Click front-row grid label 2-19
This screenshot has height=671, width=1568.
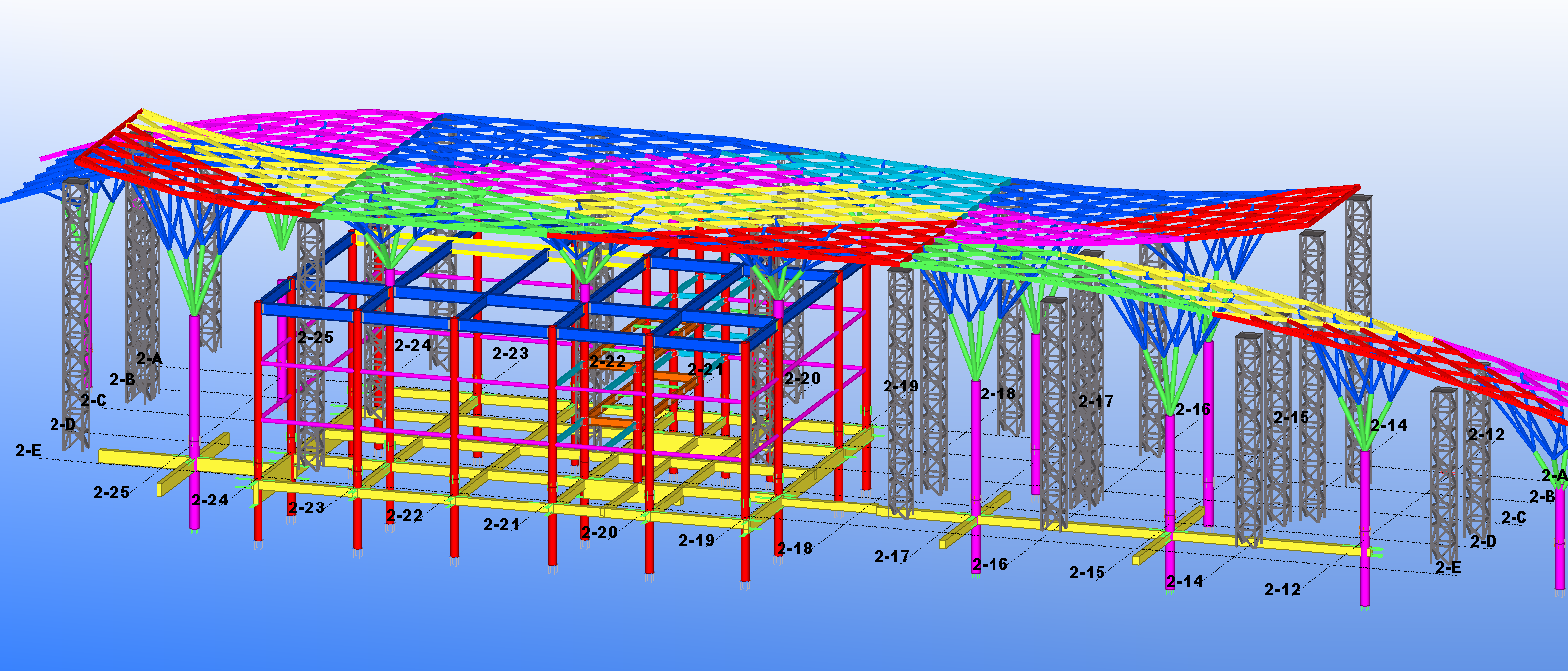click(x=696, y=540)
